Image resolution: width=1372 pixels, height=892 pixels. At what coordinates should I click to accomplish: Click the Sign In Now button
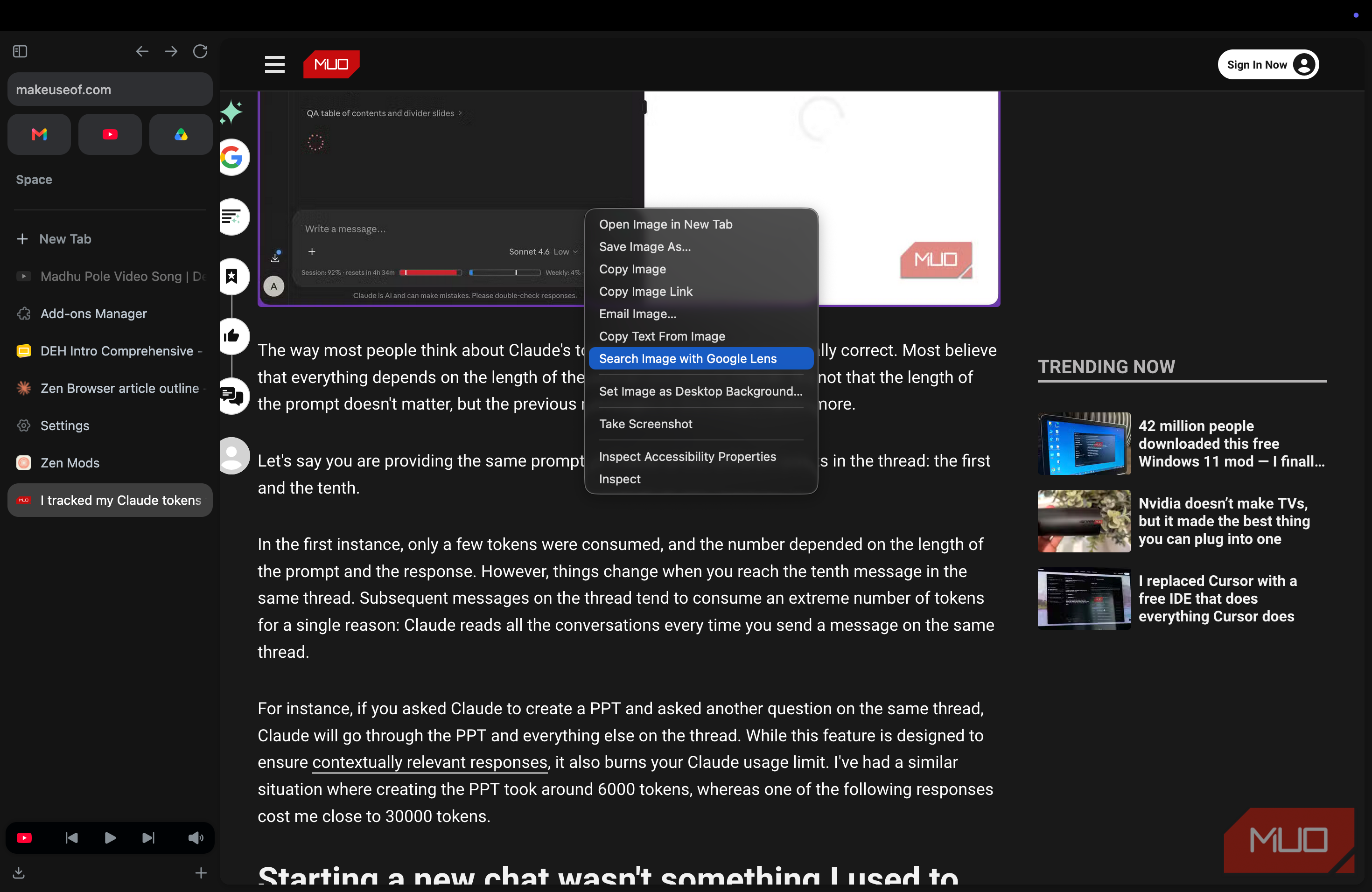click(x=1268, y=64)
